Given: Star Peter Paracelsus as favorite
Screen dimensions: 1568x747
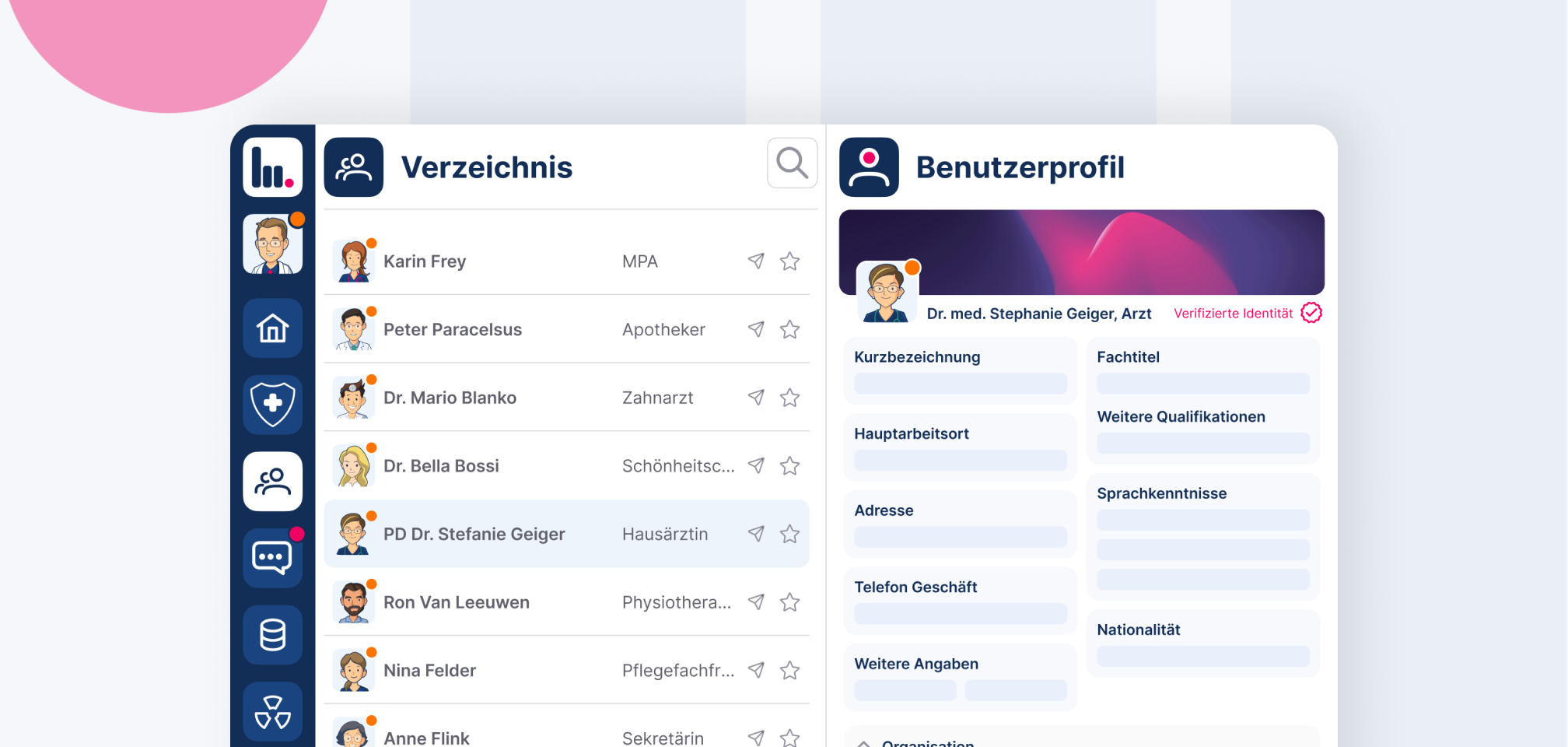Looking at the screenshot, I should pos(790,330).
